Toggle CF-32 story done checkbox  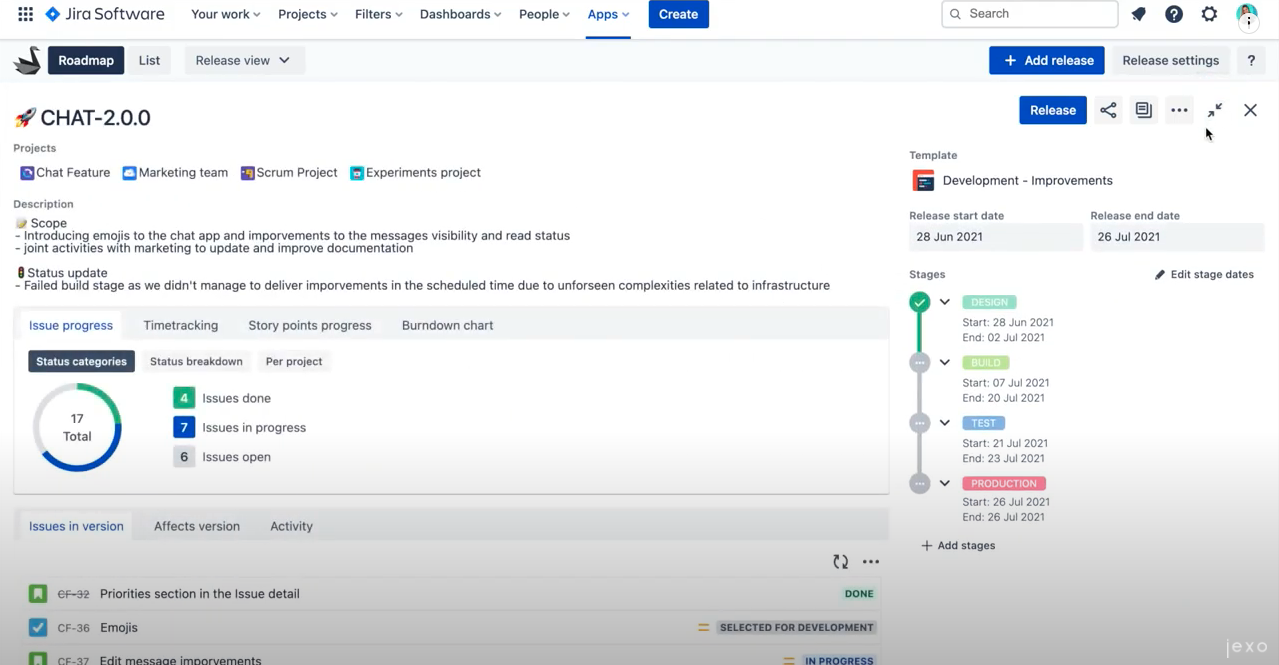point(37,593)
